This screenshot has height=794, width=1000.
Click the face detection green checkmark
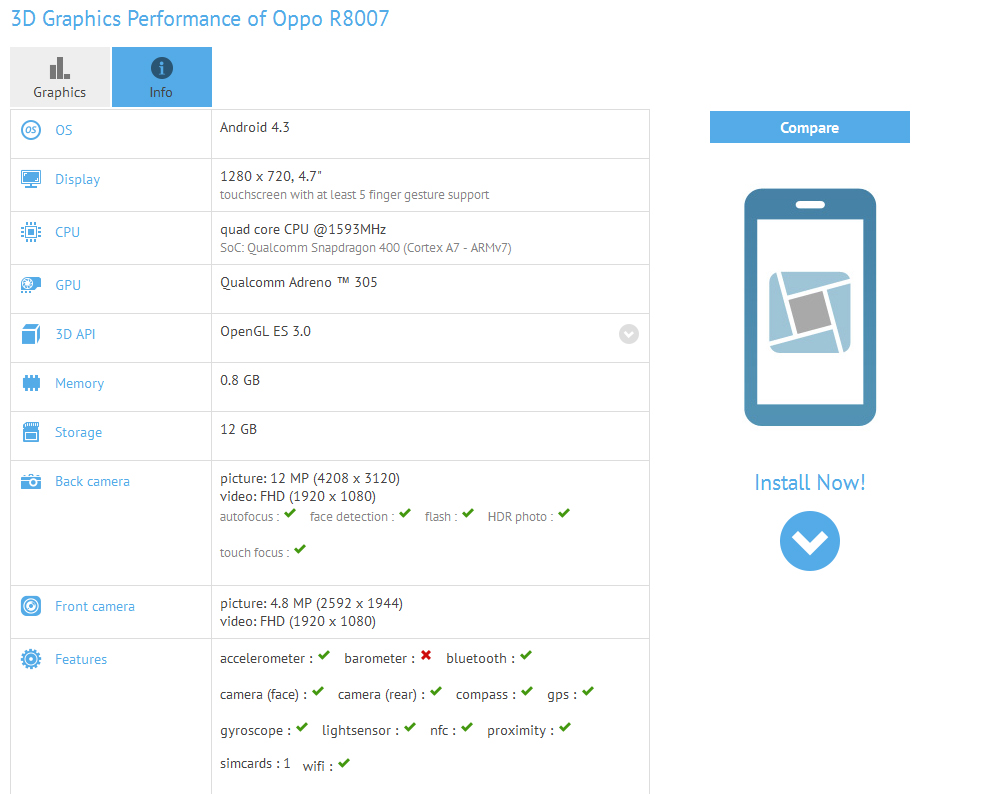[x=405, y=513]
